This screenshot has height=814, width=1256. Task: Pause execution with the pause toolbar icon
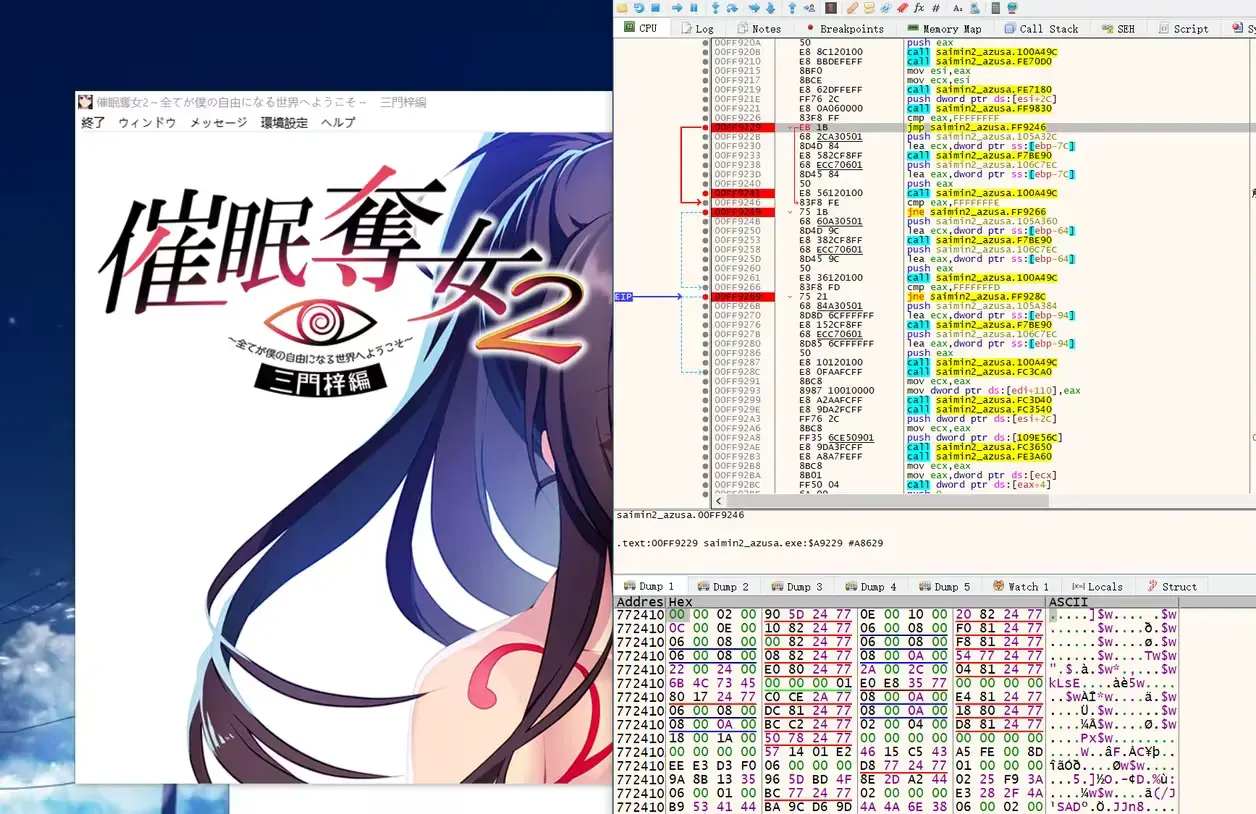[x=694, y=8]
